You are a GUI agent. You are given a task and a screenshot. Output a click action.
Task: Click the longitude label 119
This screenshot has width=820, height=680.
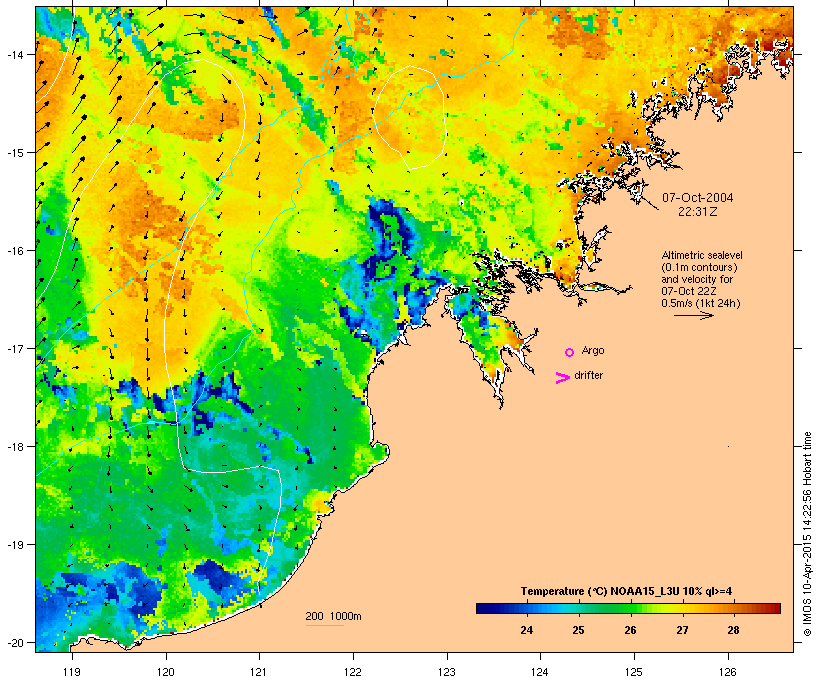72,672
